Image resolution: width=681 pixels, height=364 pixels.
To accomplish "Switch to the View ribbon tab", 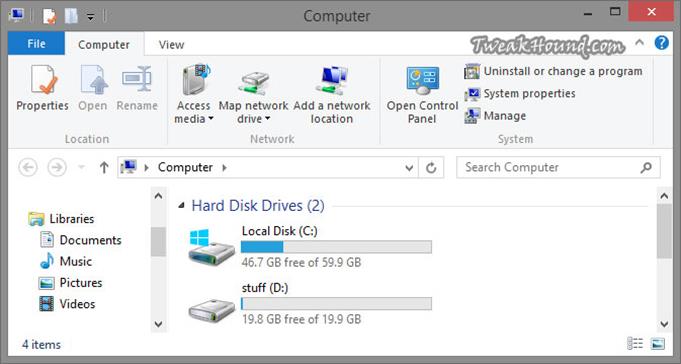I will click(171, 44).
